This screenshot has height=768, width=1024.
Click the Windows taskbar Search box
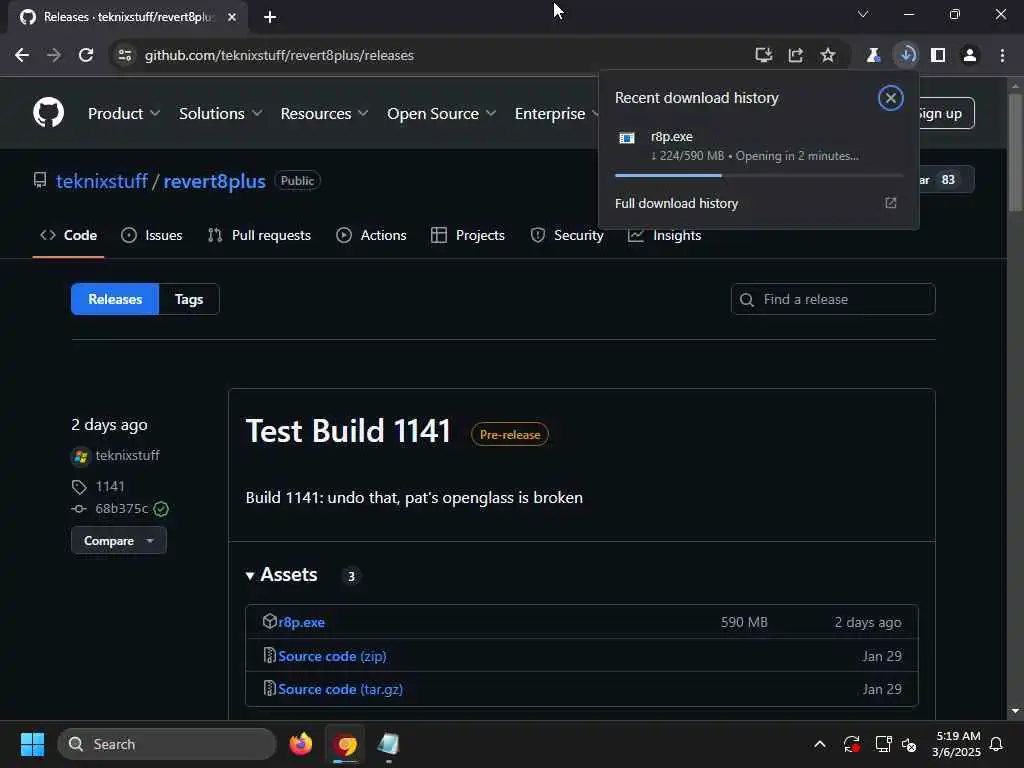pyautogui.click(x=167, y=744)
